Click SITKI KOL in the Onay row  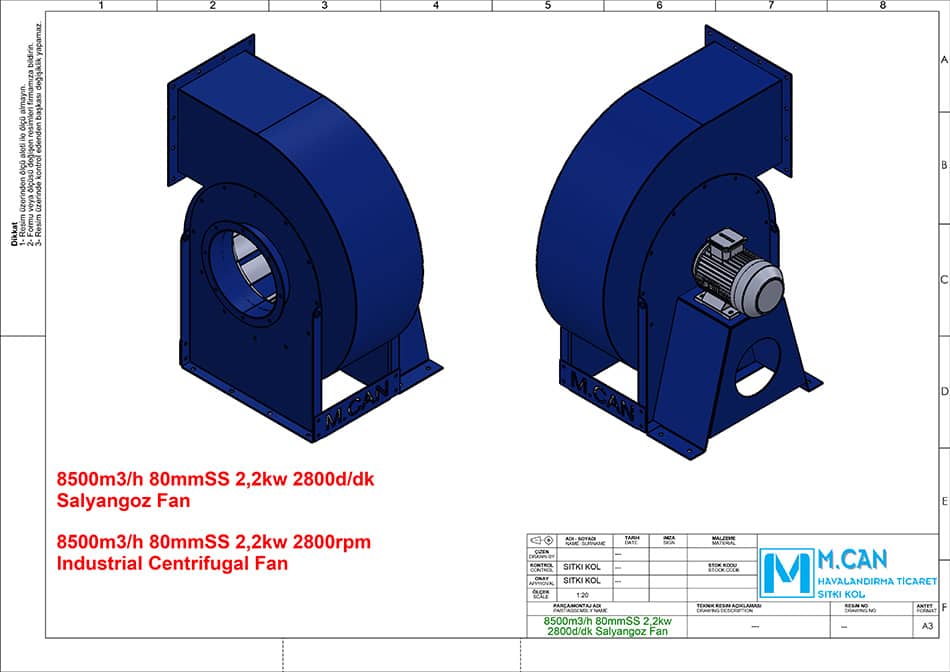pyautogui.click(x=583, y=580)
